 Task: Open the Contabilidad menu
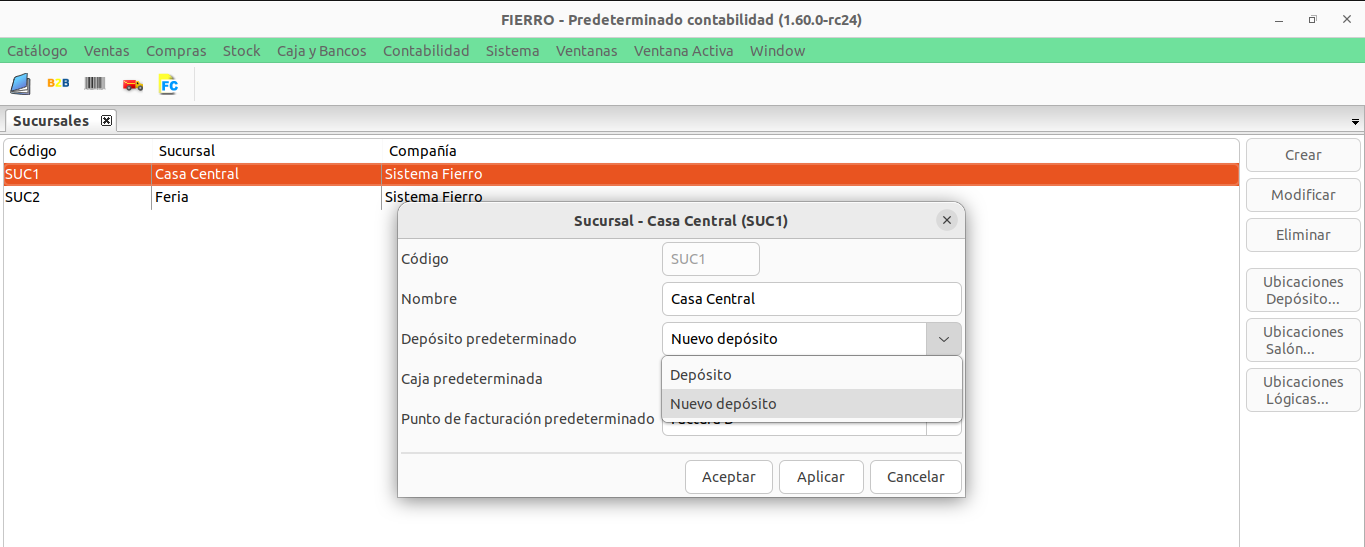click(426, 51)
